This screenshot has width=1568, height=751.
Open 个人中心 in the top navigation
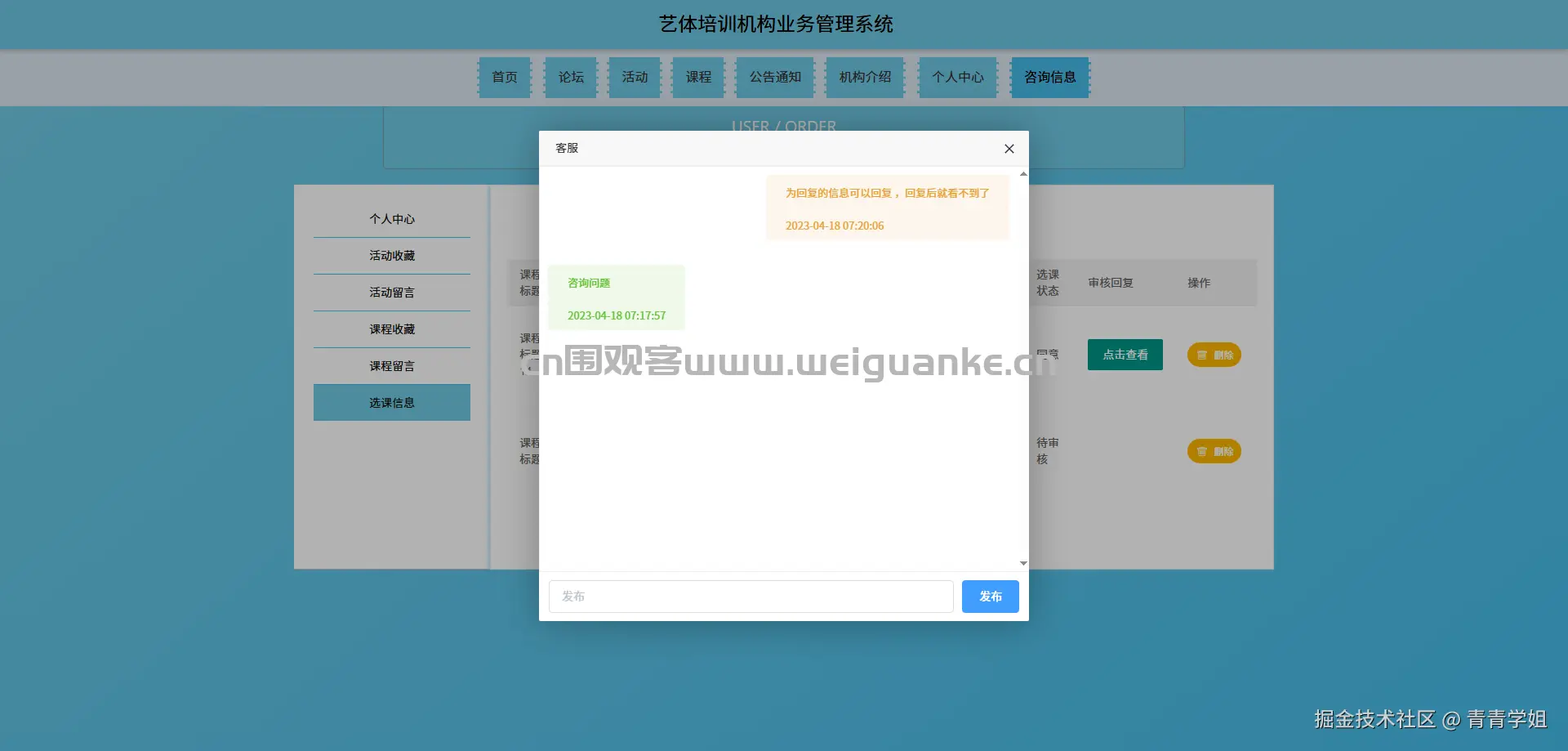coord(958,77)
